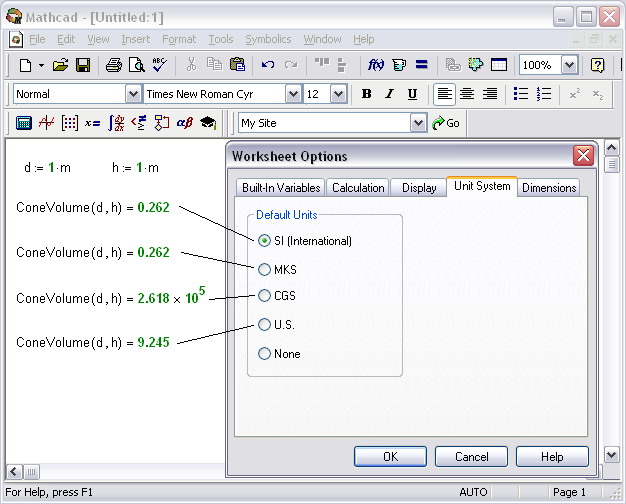
Task: Select SI (International) unit system
Action: pyautogui.click(x=264, y=241)
